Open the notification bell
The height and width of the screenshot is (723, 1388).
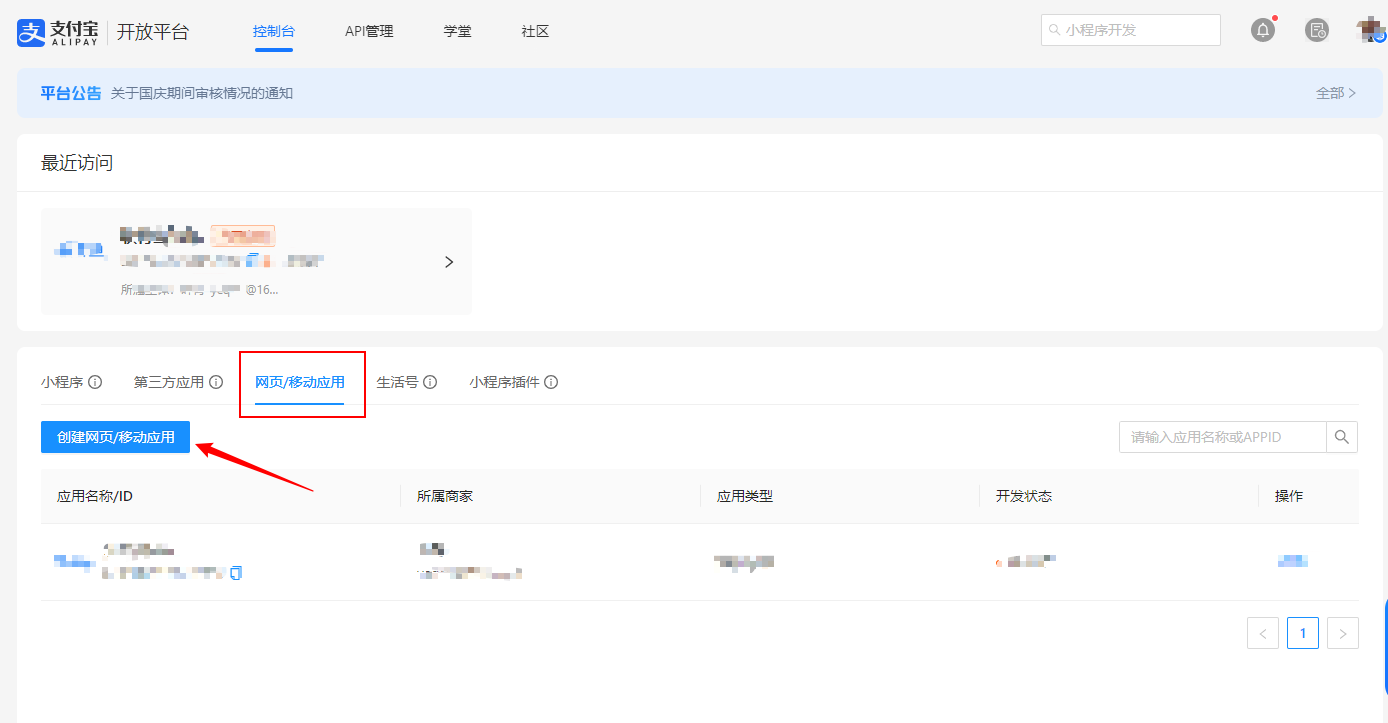tap(1263, 30)
